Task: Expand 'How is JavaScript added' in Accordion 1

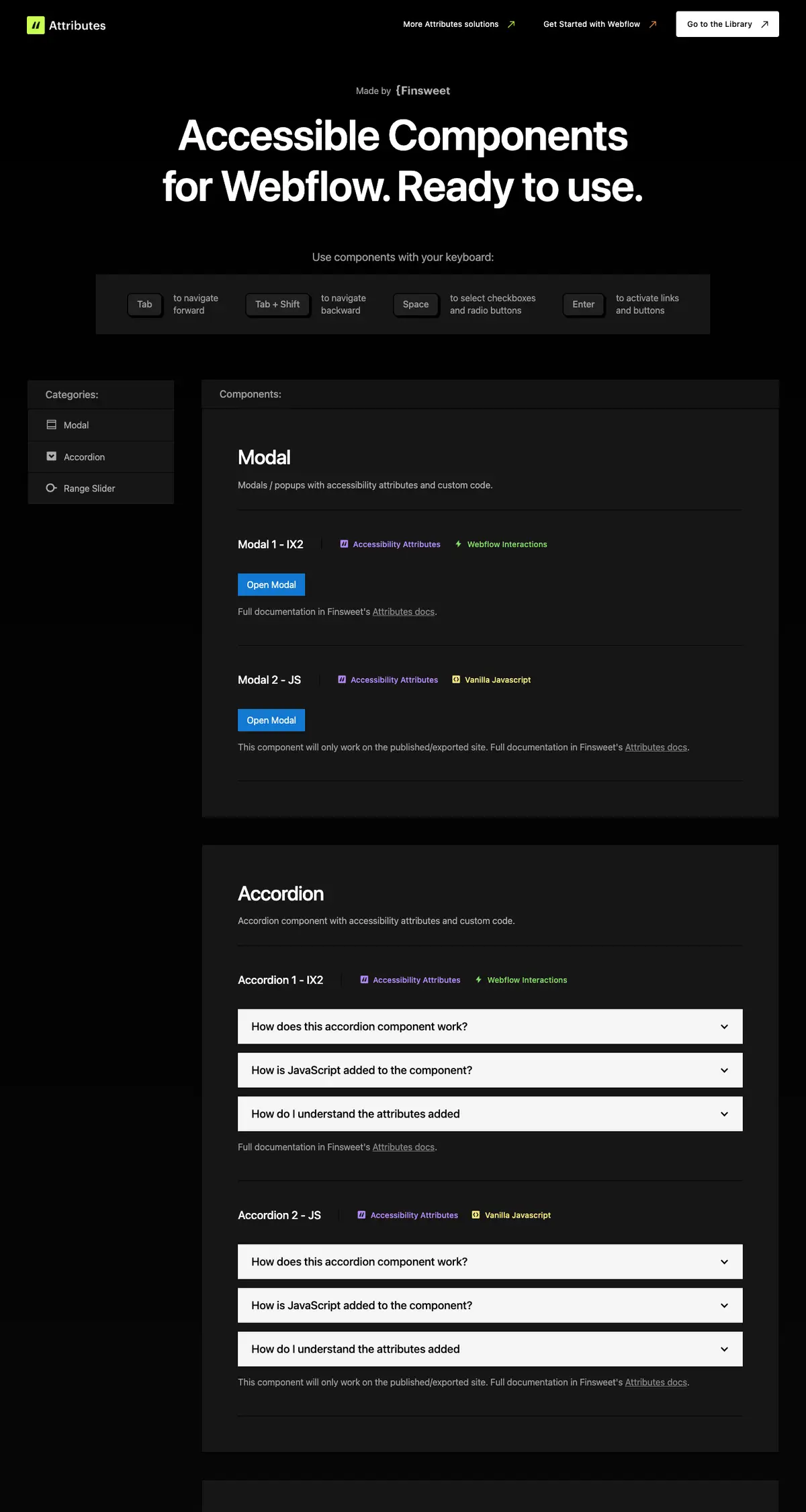Action: 490,1070
